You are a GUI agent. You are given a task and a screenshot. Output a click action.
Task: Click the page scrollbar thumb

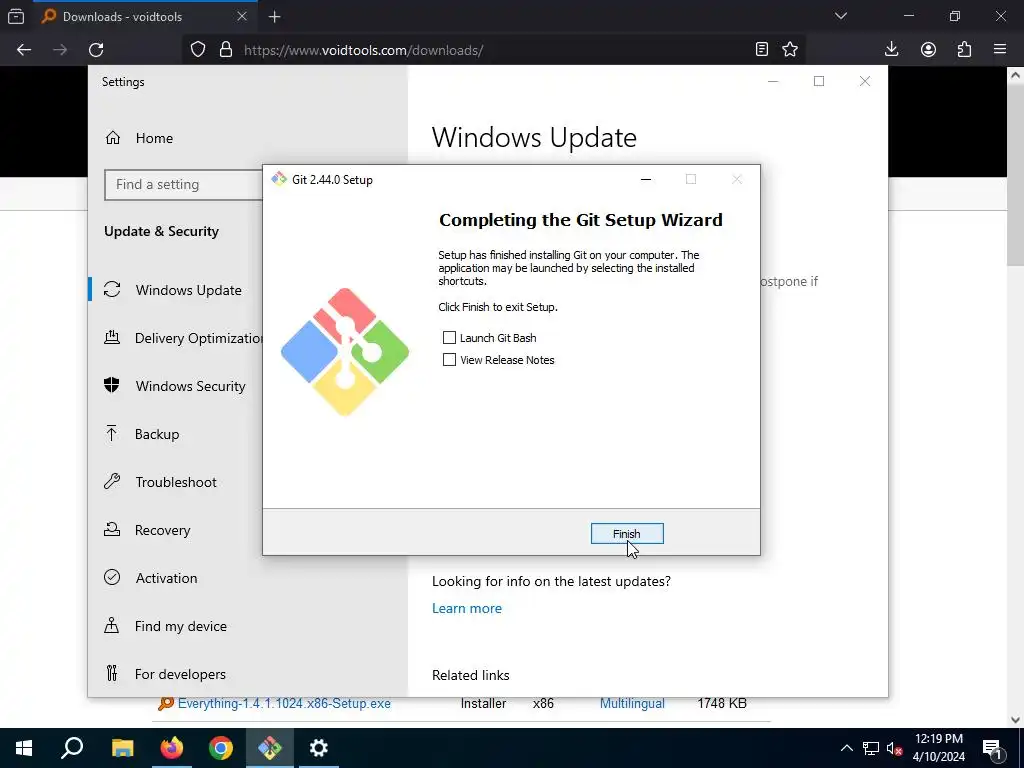tap(1015, 174)
